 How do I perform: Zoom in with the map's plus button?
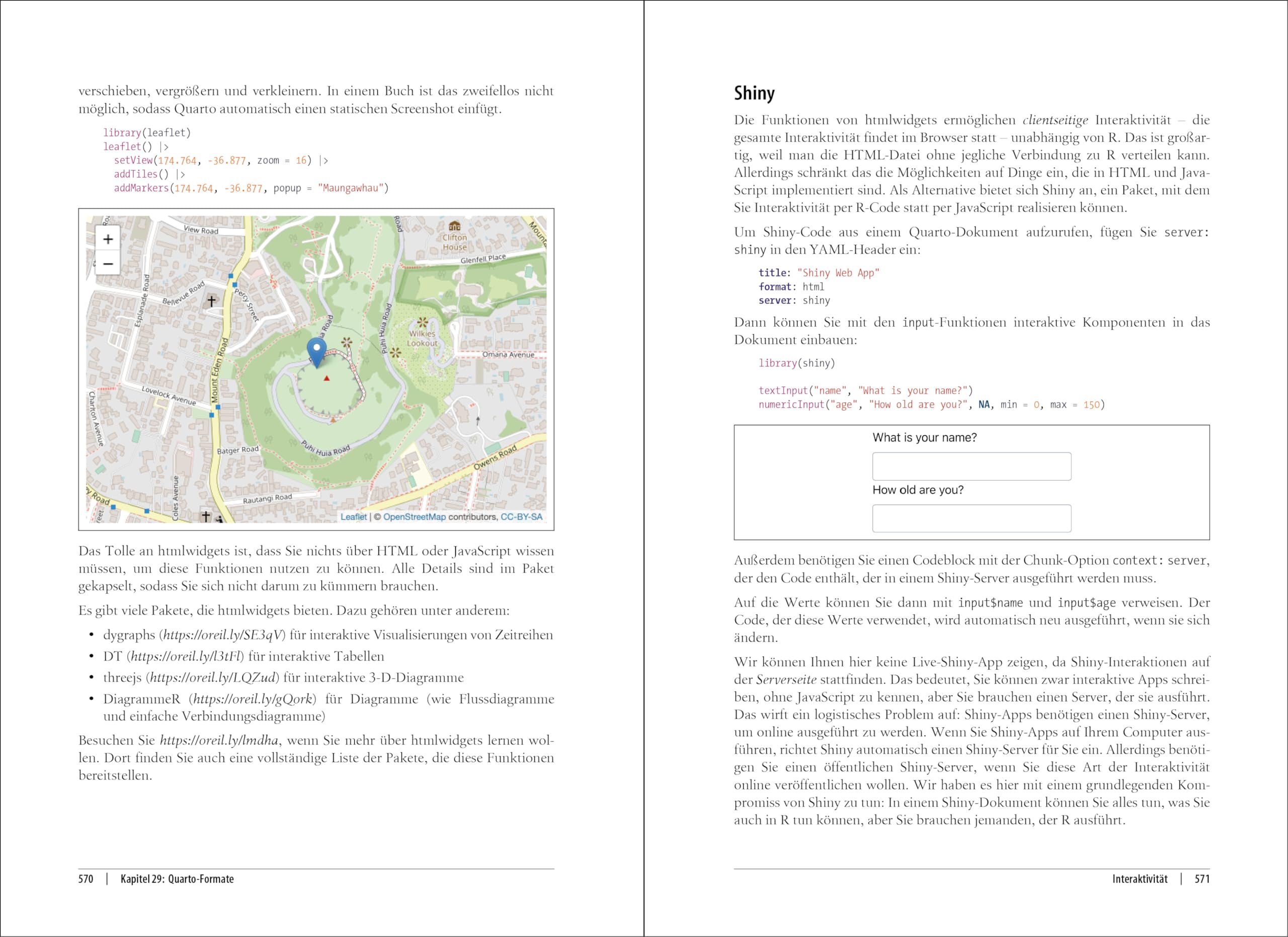point(108,239)
